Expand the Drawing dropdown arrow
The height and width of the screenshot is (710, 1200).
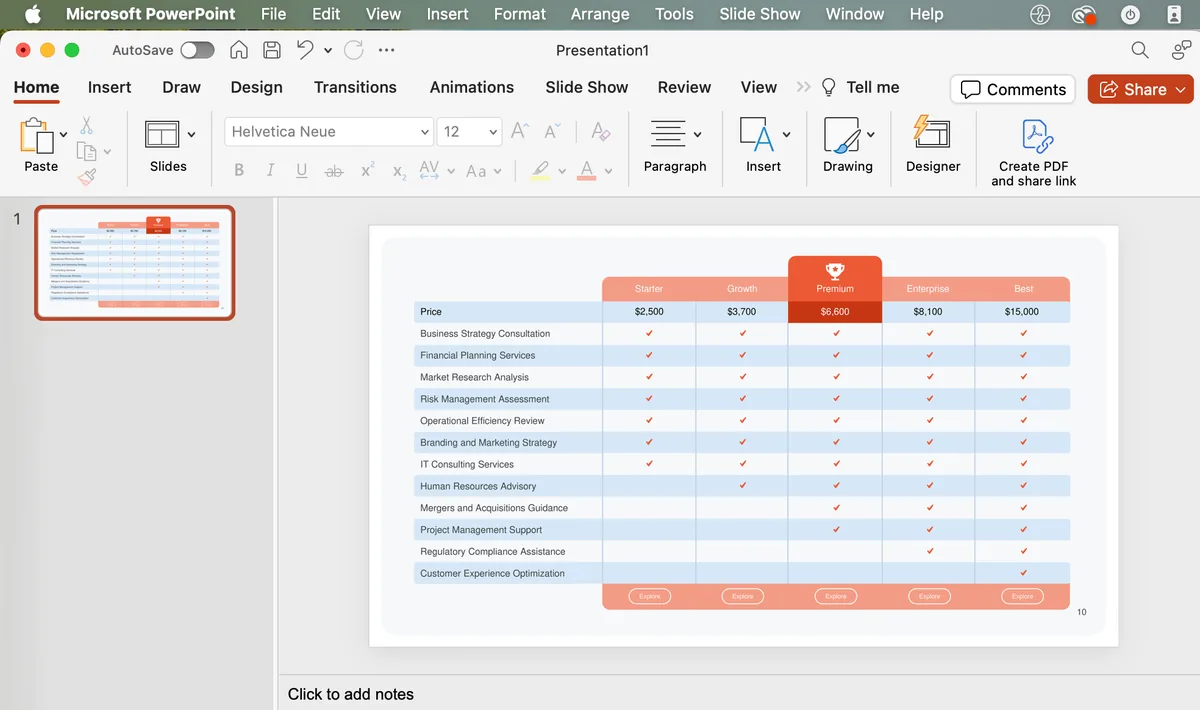tap(870, 134)
